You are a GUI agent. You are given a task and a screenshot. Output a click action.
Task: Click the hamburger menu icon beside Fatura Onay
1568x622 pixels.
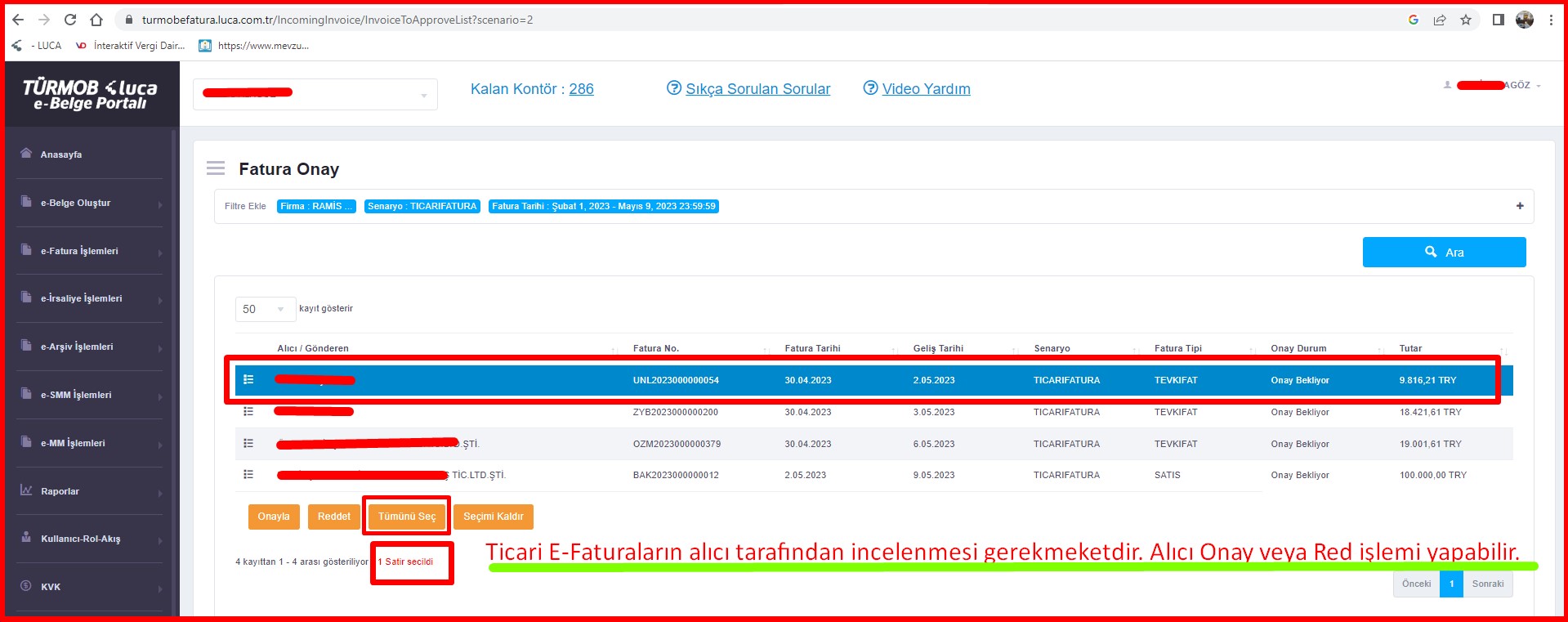click(x=216, y=168)
